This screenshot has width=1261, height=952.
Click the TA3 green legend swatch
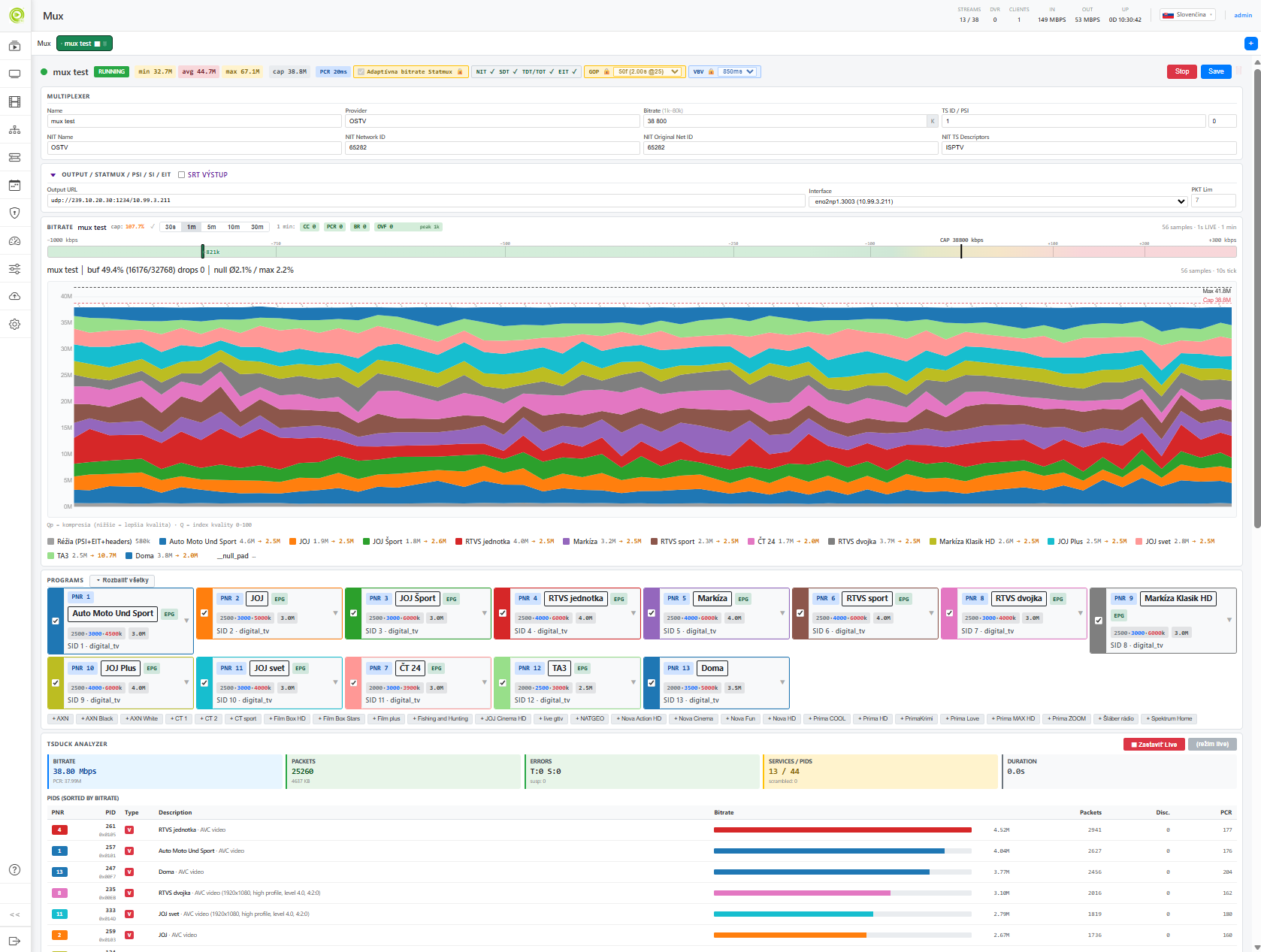[50, 556]
